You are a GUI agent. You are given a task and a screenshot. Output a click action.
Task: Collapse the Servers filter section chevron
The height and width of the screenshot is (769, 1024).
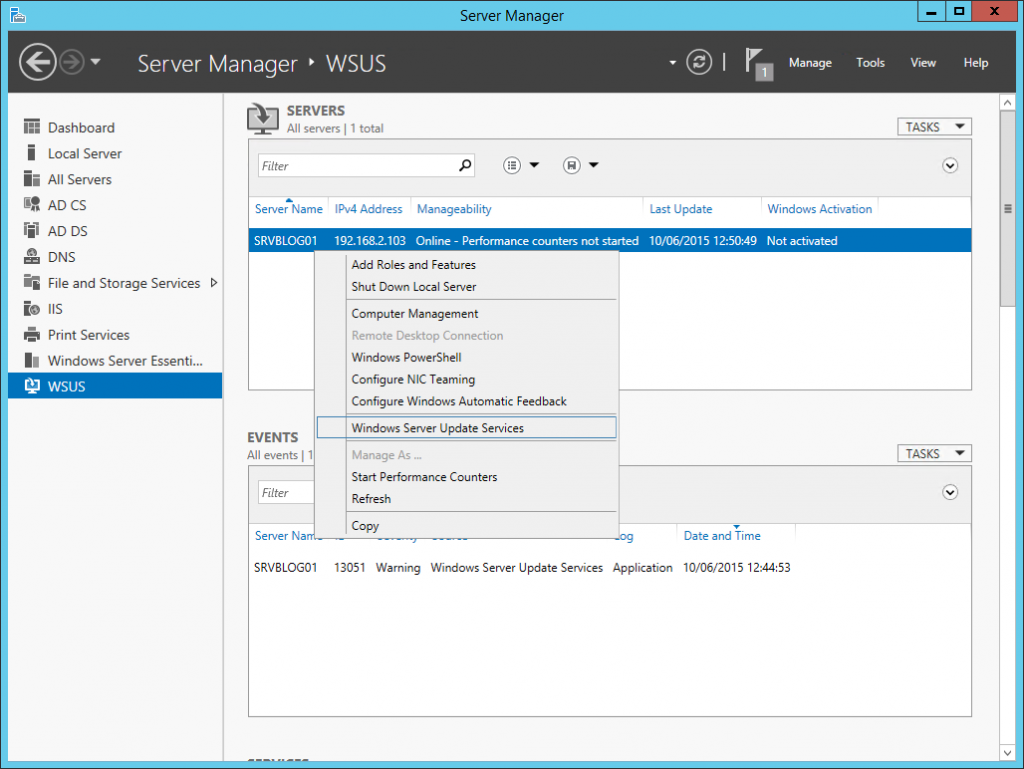[x=949, y=165]
